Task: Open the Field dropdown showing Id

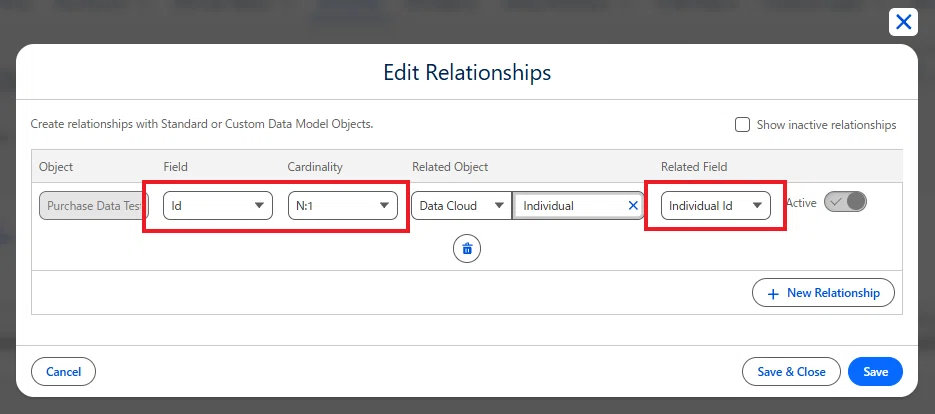Action: coord(218,206)
